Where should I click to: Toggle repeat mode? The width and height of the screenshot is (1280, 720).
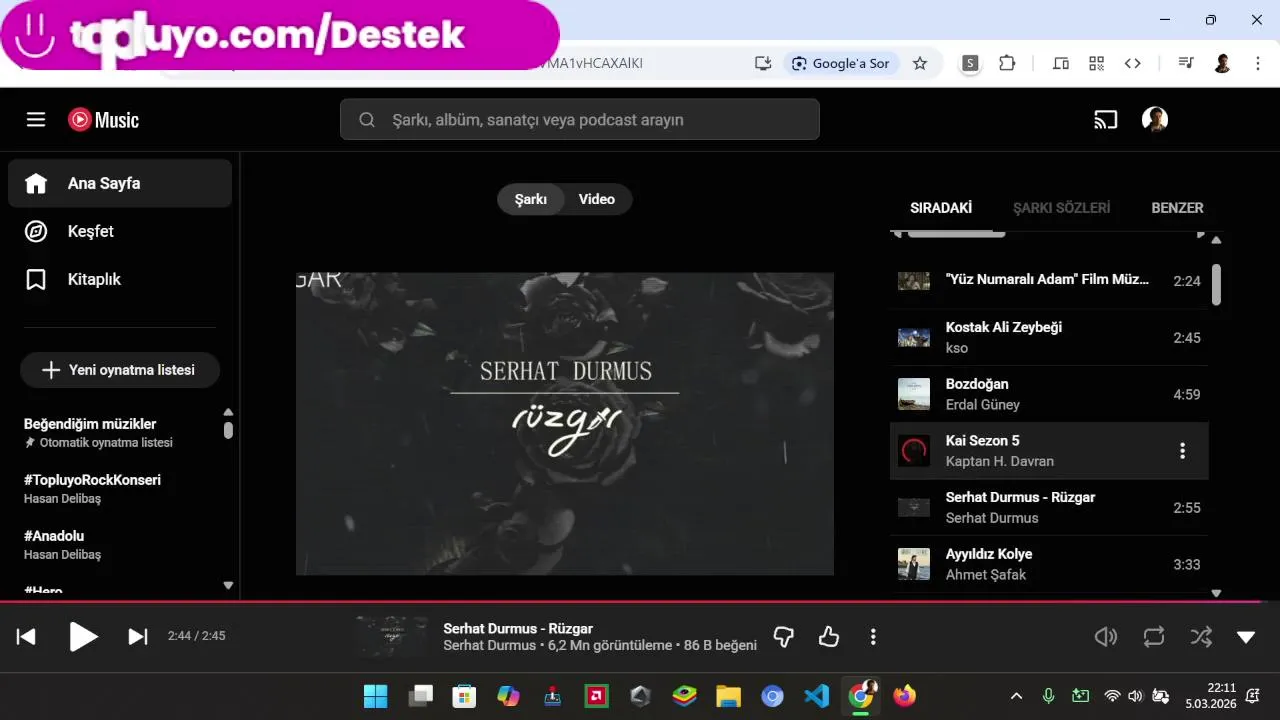pyautogui.click(x=1154, y=637)
